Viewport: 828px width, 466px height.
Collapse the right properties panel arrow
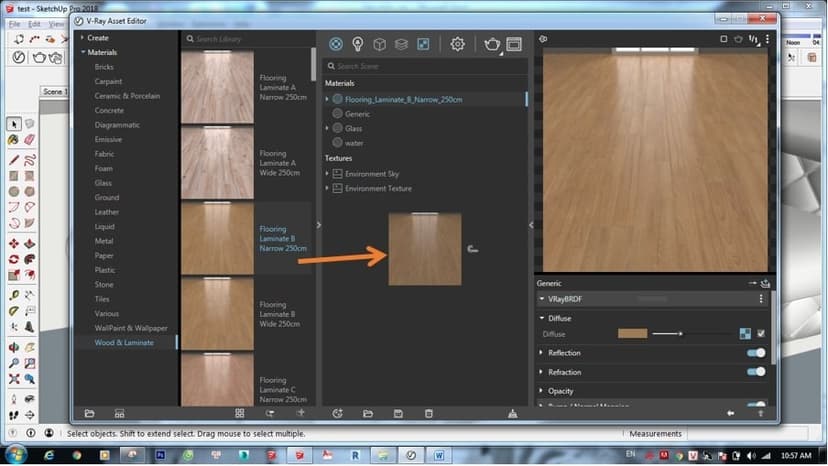[531, 225]
